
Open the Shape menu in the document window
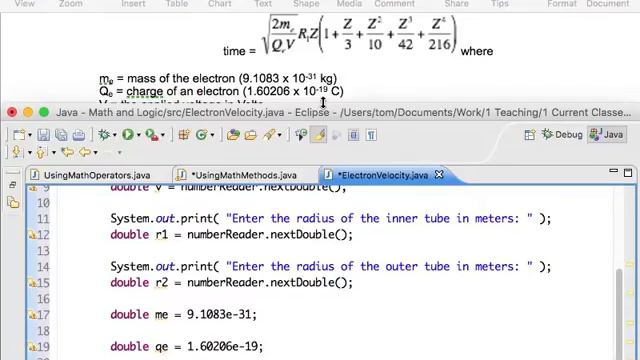tap(306, 4)
